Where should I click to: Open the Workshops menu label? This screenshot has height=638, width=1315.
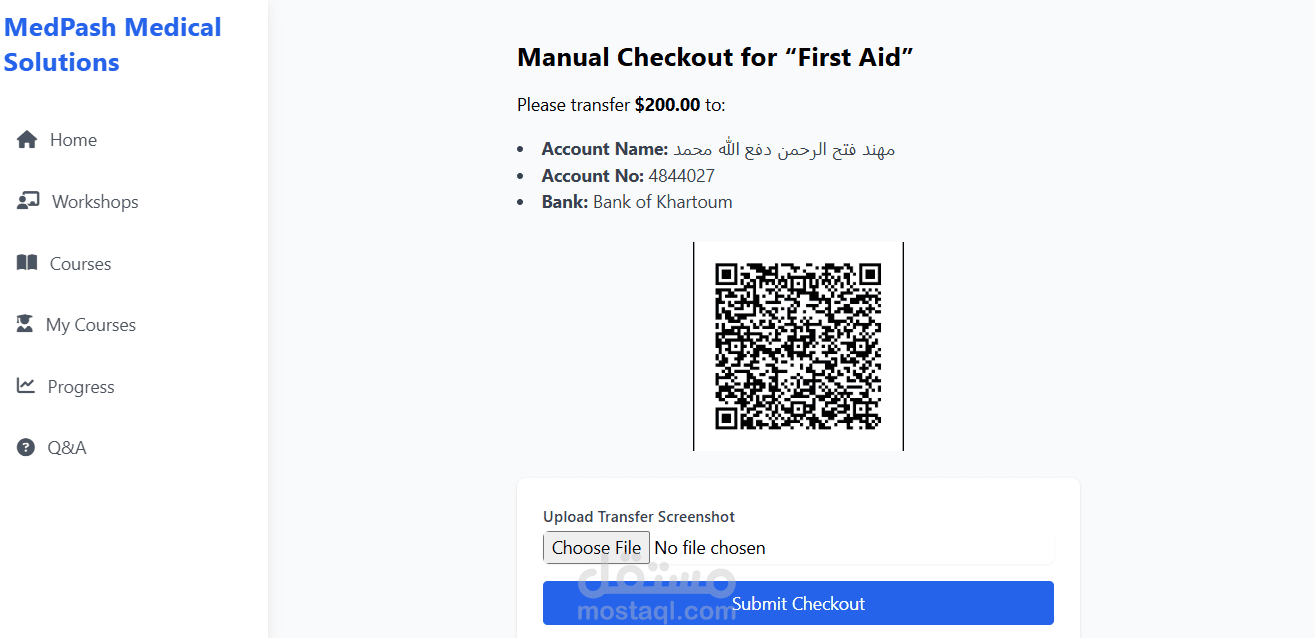coord(95,202)
